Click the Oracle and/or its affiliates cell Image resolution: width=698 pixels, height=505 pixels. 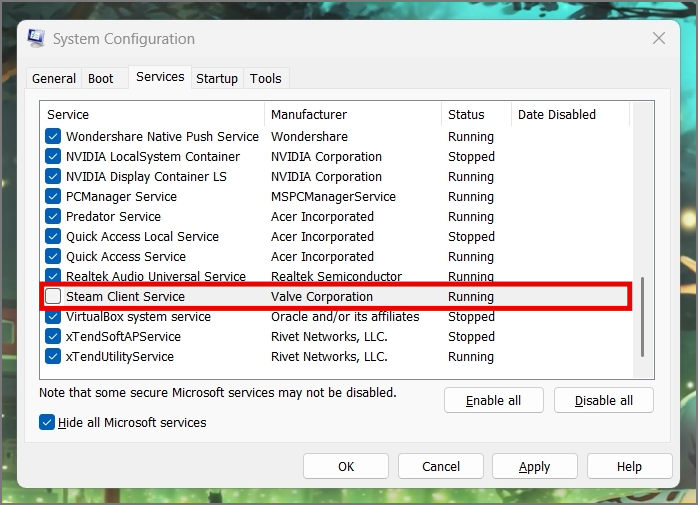[345, 317]
